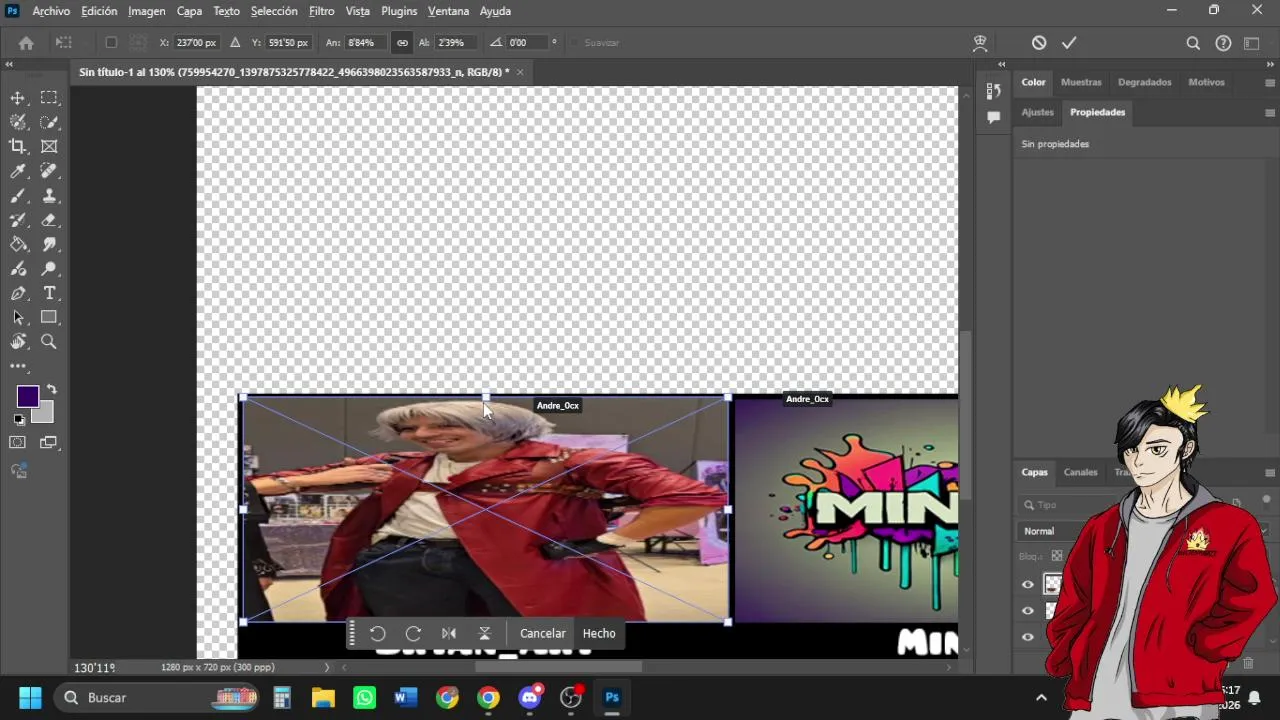Image resolution: width=1280 pixels, height=720 pixels.
Task: Select the Path Selection tool
Action: 18,317
